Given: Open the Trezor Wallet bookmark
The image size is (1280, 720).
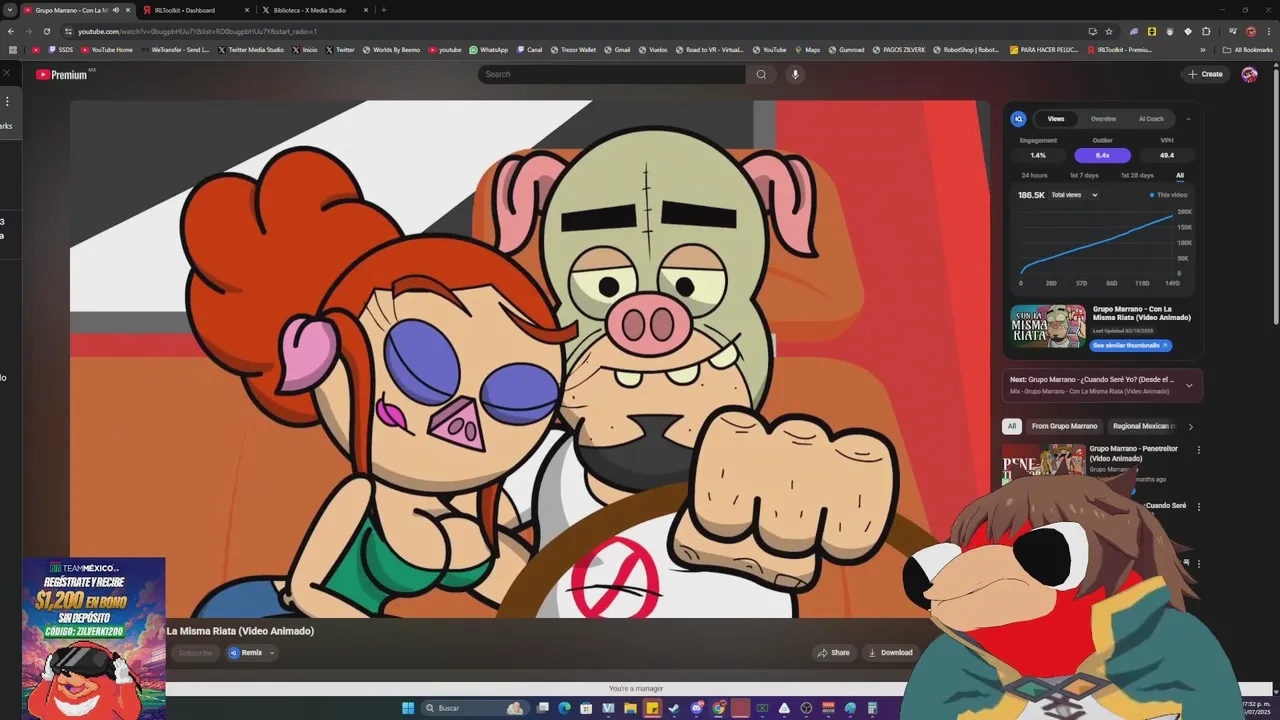Looking at the screenshot, I should pyautogui.click(x=572, y=49).
